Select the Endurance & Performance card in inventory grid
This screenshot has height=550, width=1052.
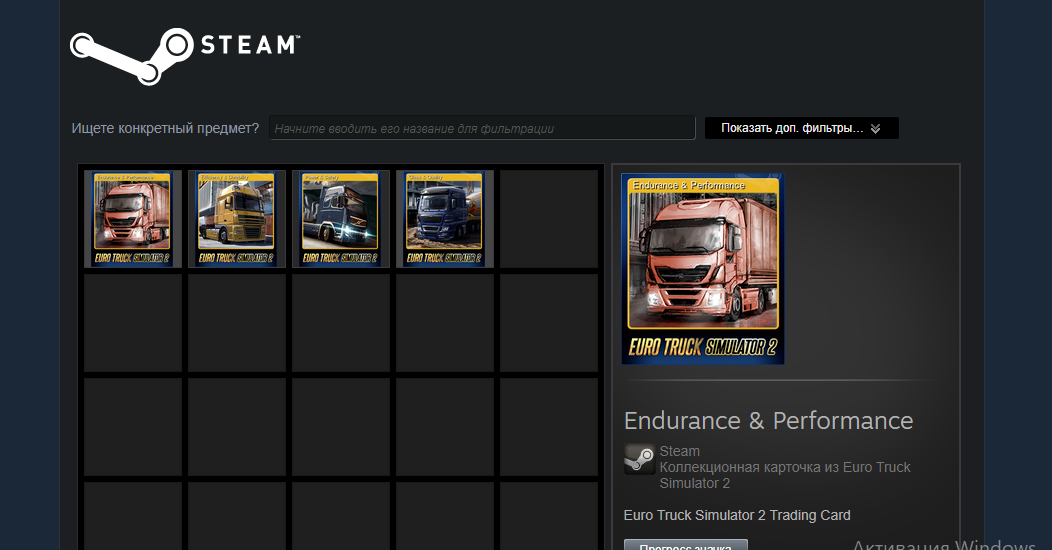[x=133, y=219]
